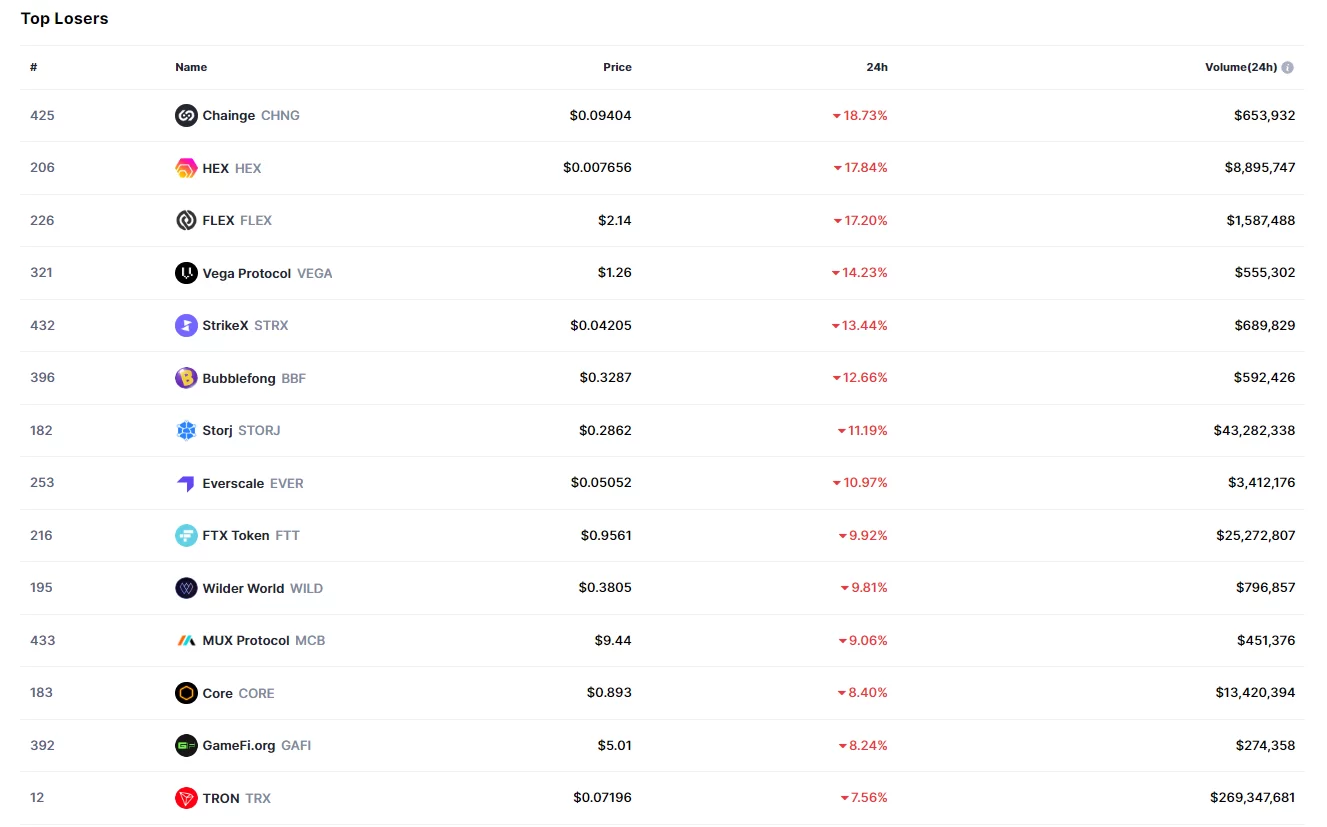This screenshot has height=827, width=1327.
Task: Sort by the Name column header
Action: 191,67
